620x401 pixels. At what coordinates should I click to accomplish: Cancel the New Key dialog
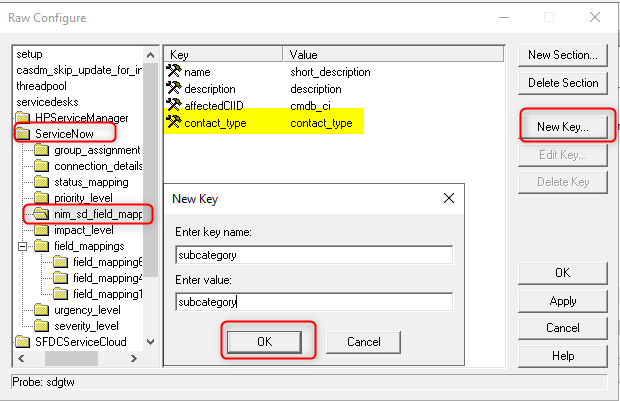363,342
